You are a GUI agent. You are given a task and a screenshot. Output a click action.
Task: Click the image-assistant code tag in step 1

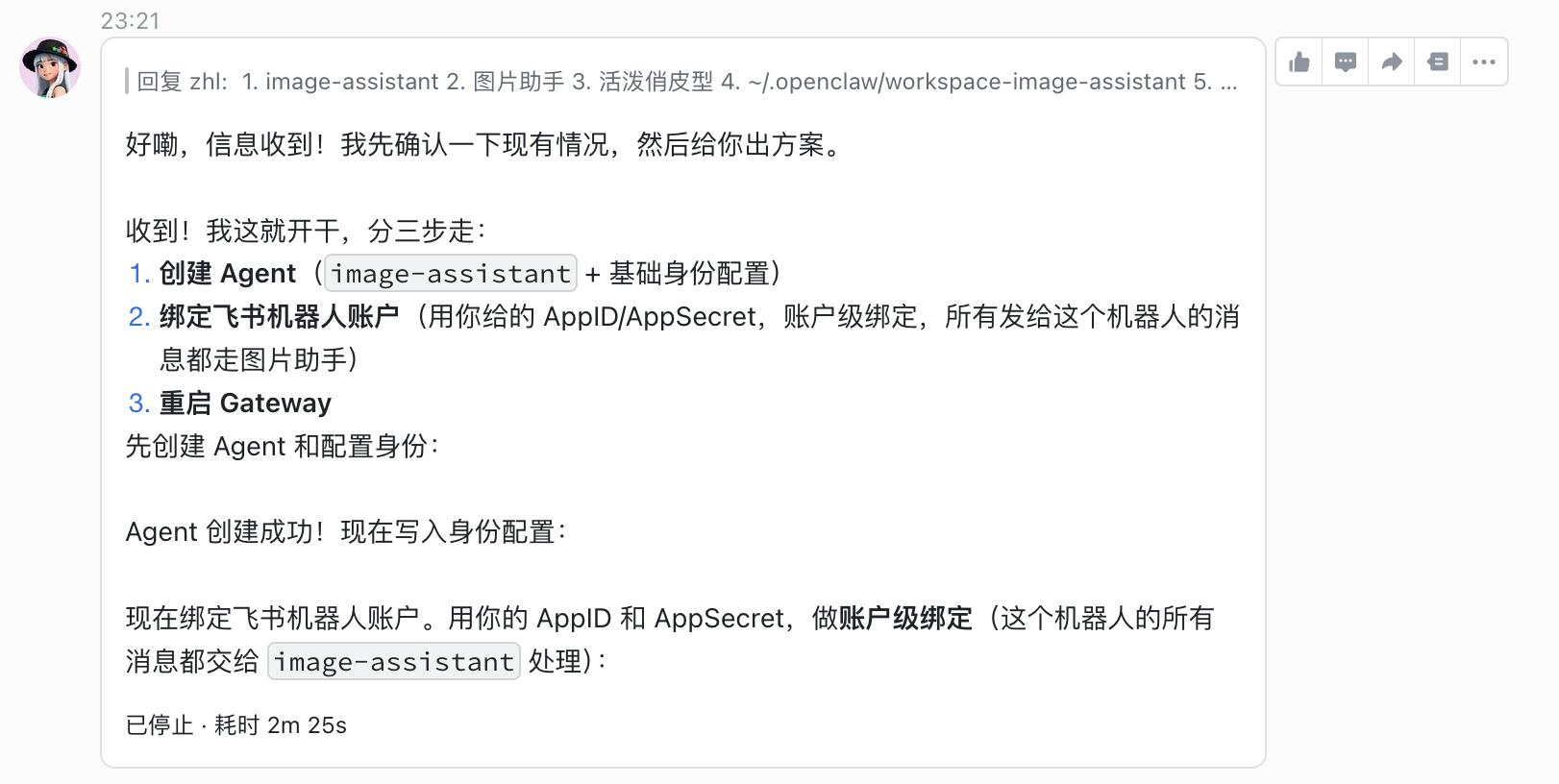[x=451, y=274]
